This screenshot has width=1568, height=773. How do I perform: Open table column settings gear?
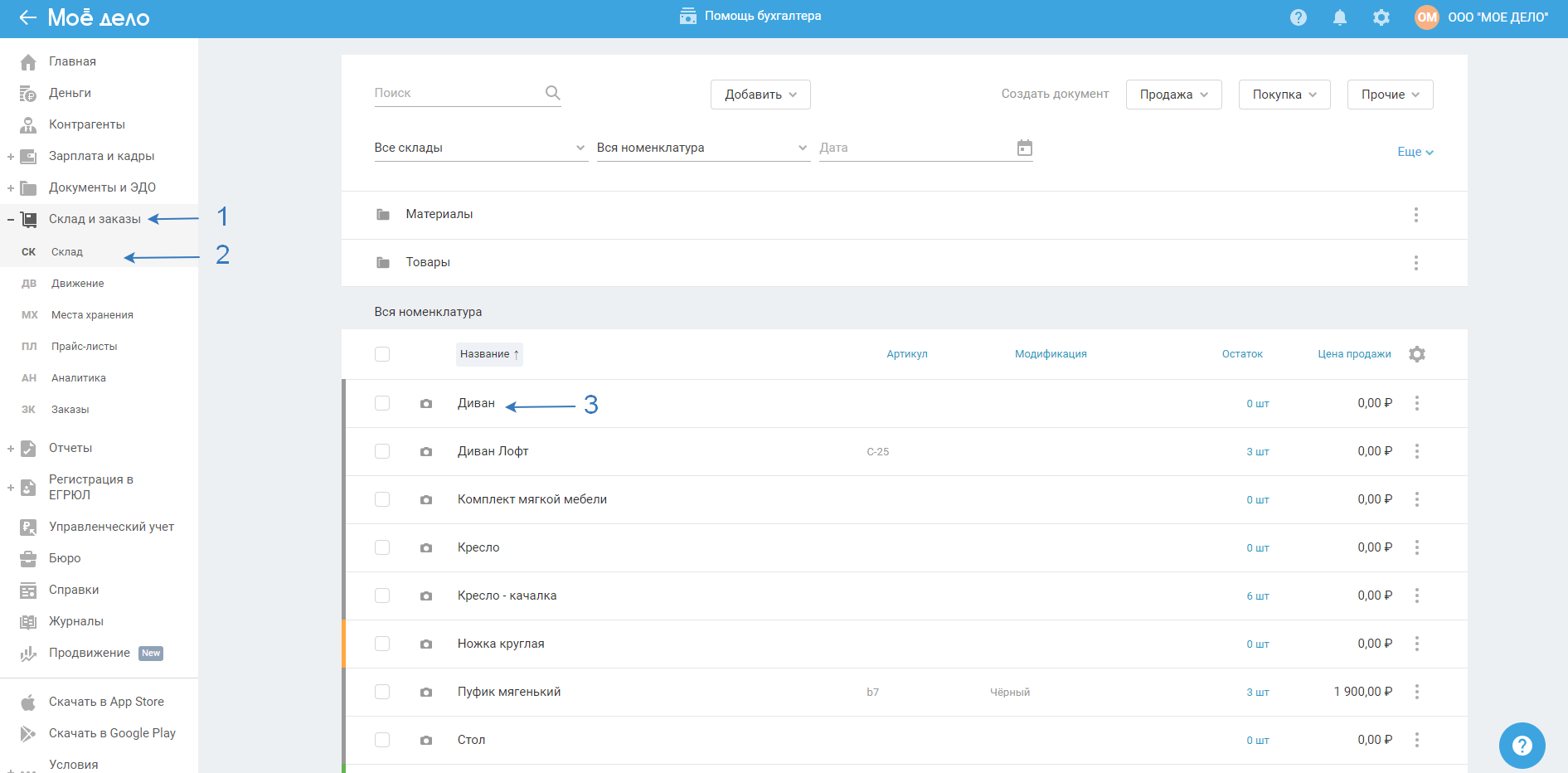point(1416,354)
